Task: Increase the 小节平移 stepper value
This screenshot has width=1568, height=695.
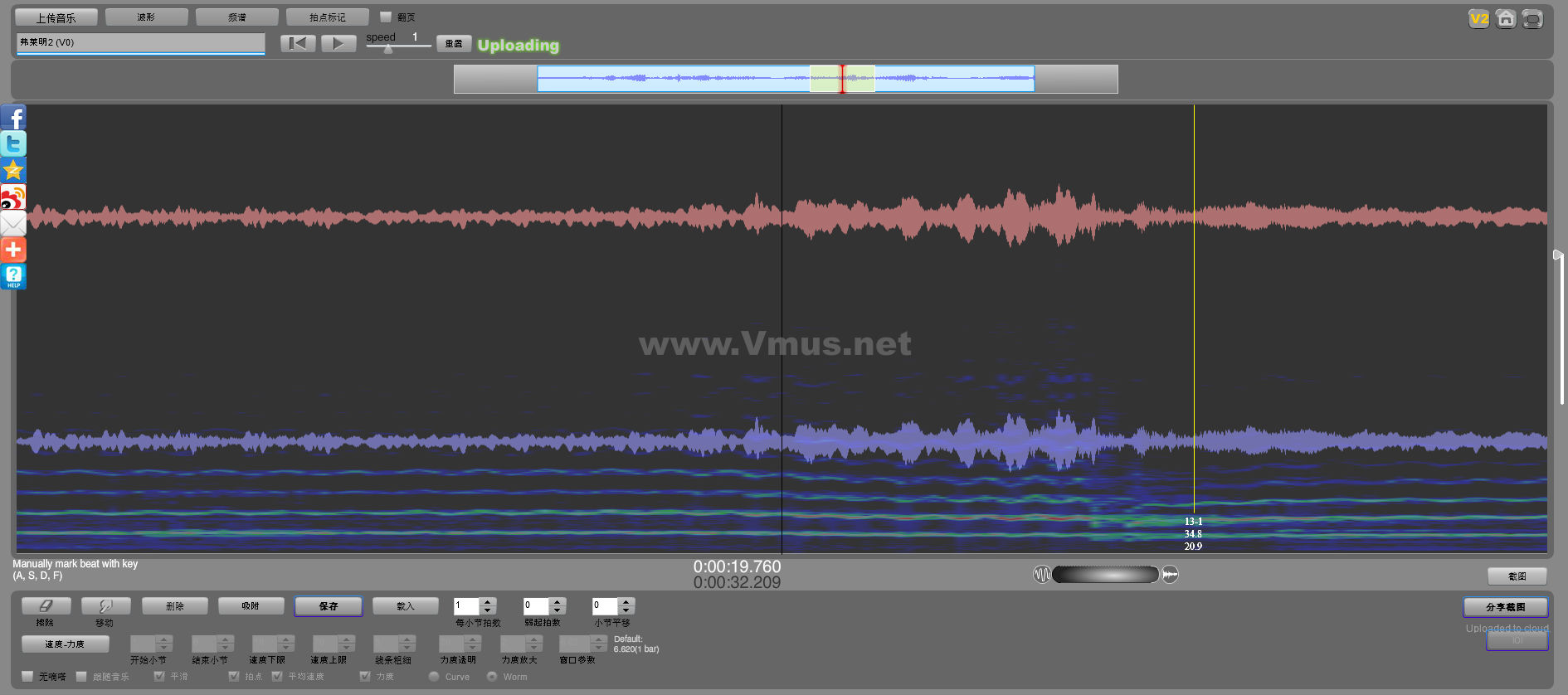Action: click(626, 602)
